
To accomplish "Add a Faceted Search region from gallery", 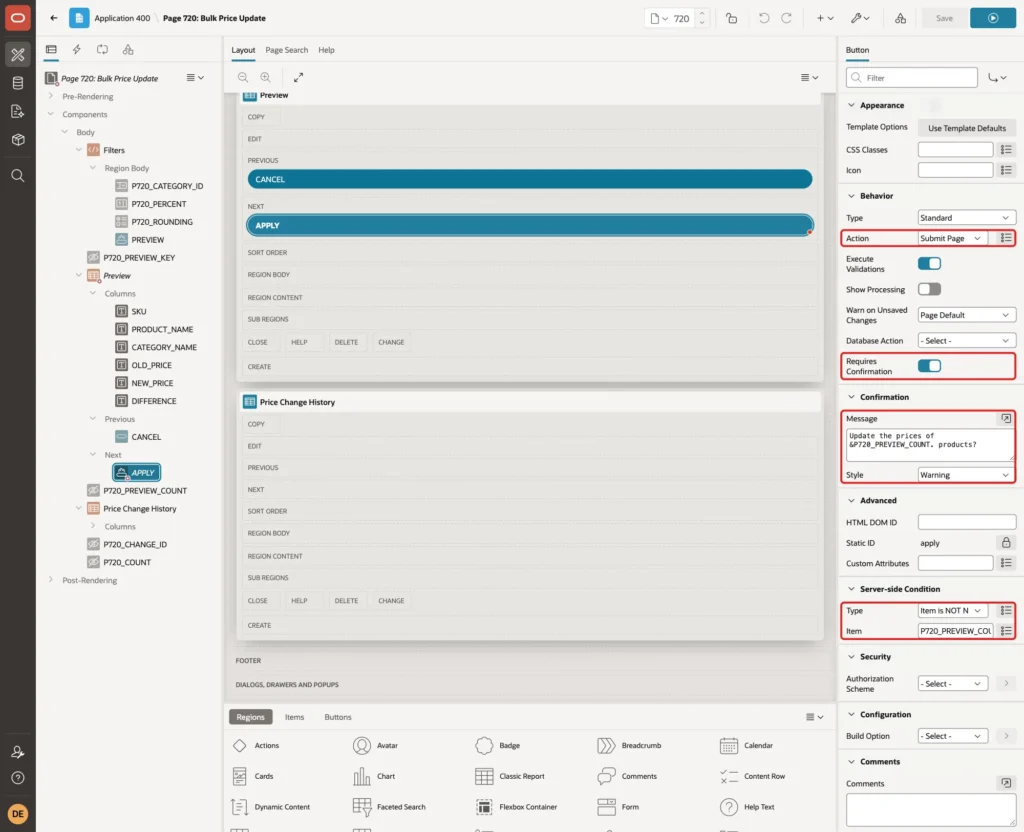I will pyautogui.click(x=389, y=807).
